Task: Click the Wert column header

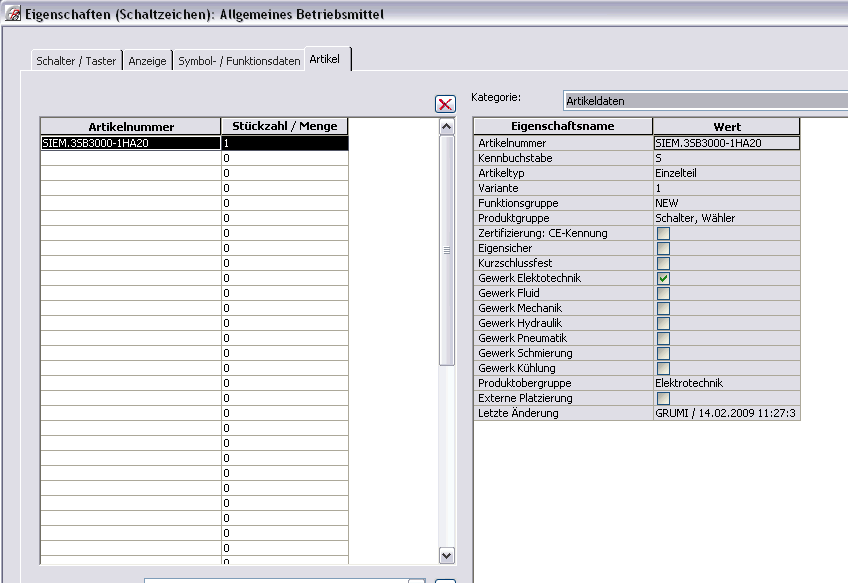Action: (726, 127)
